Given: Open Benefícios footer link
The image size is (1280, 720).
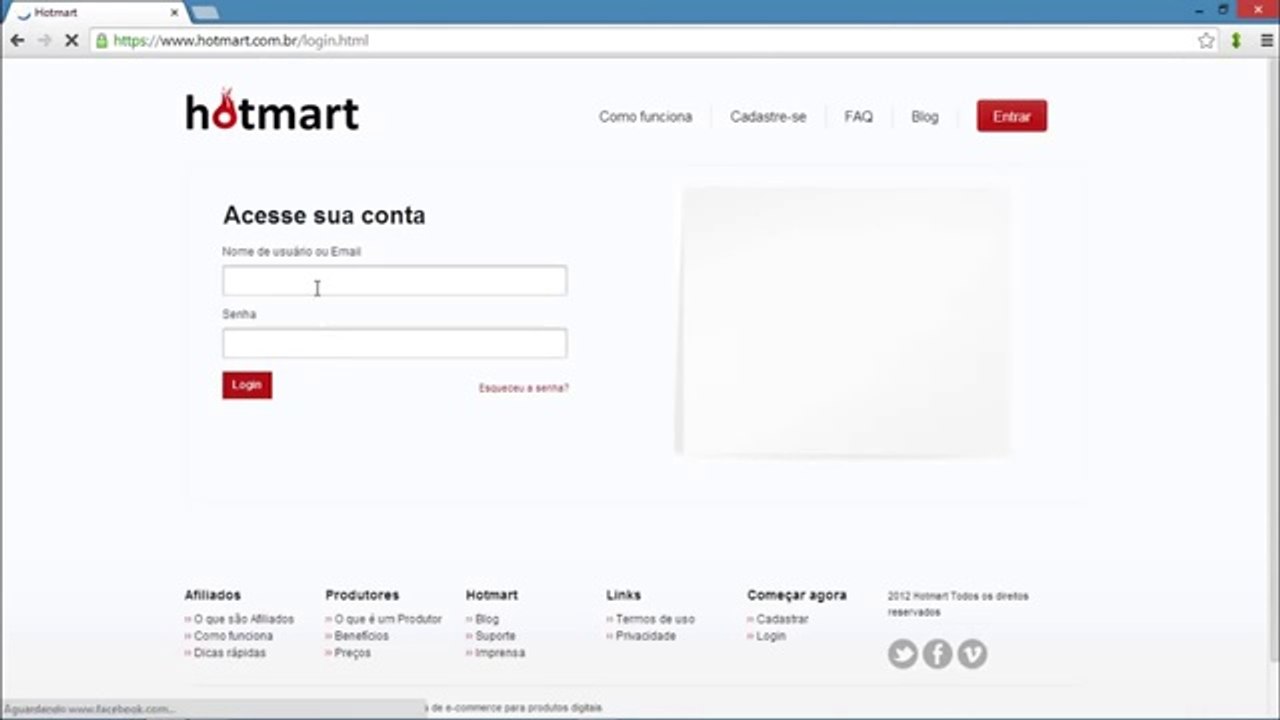Looking at the screenshot, I should coord(361,636).
